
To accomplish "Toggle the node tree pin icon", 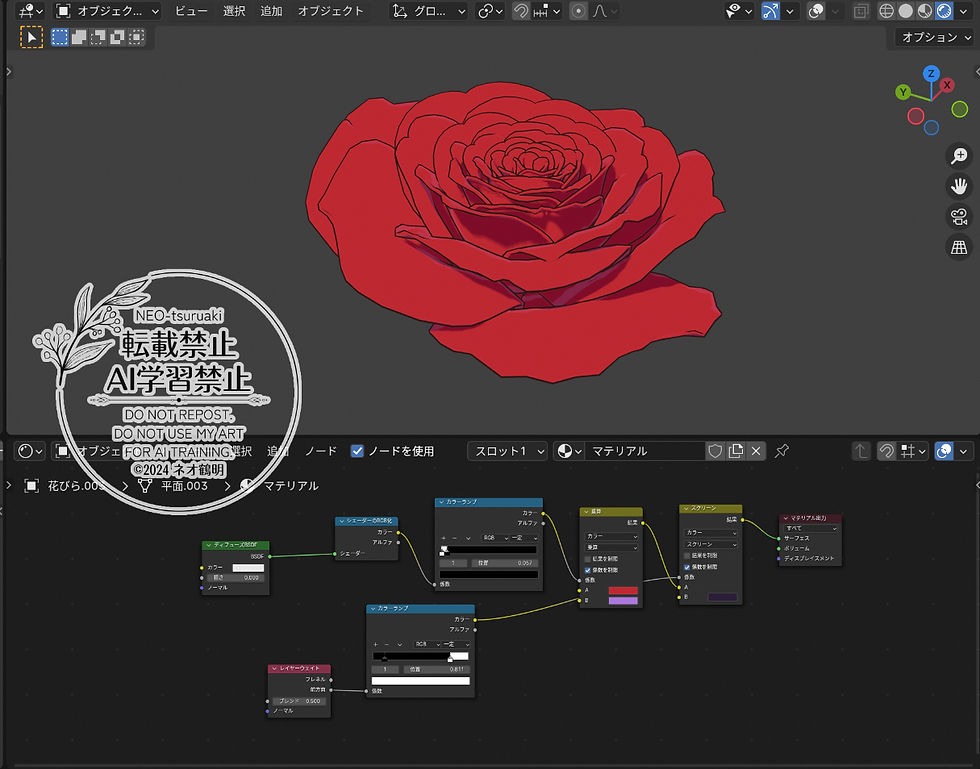I will pyautogui.click(x=781, y=451).
